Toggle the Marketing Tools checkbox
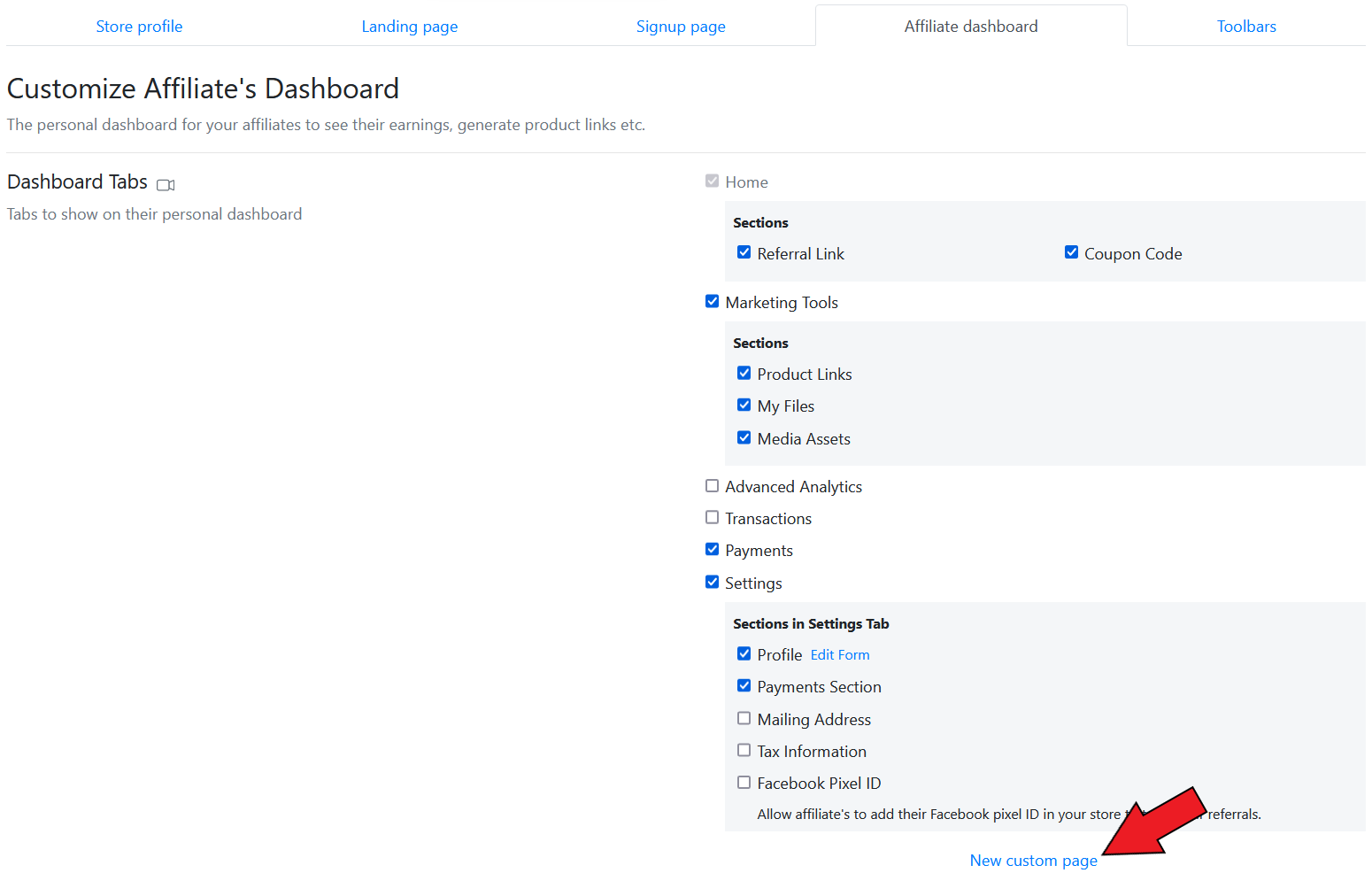 712,301
